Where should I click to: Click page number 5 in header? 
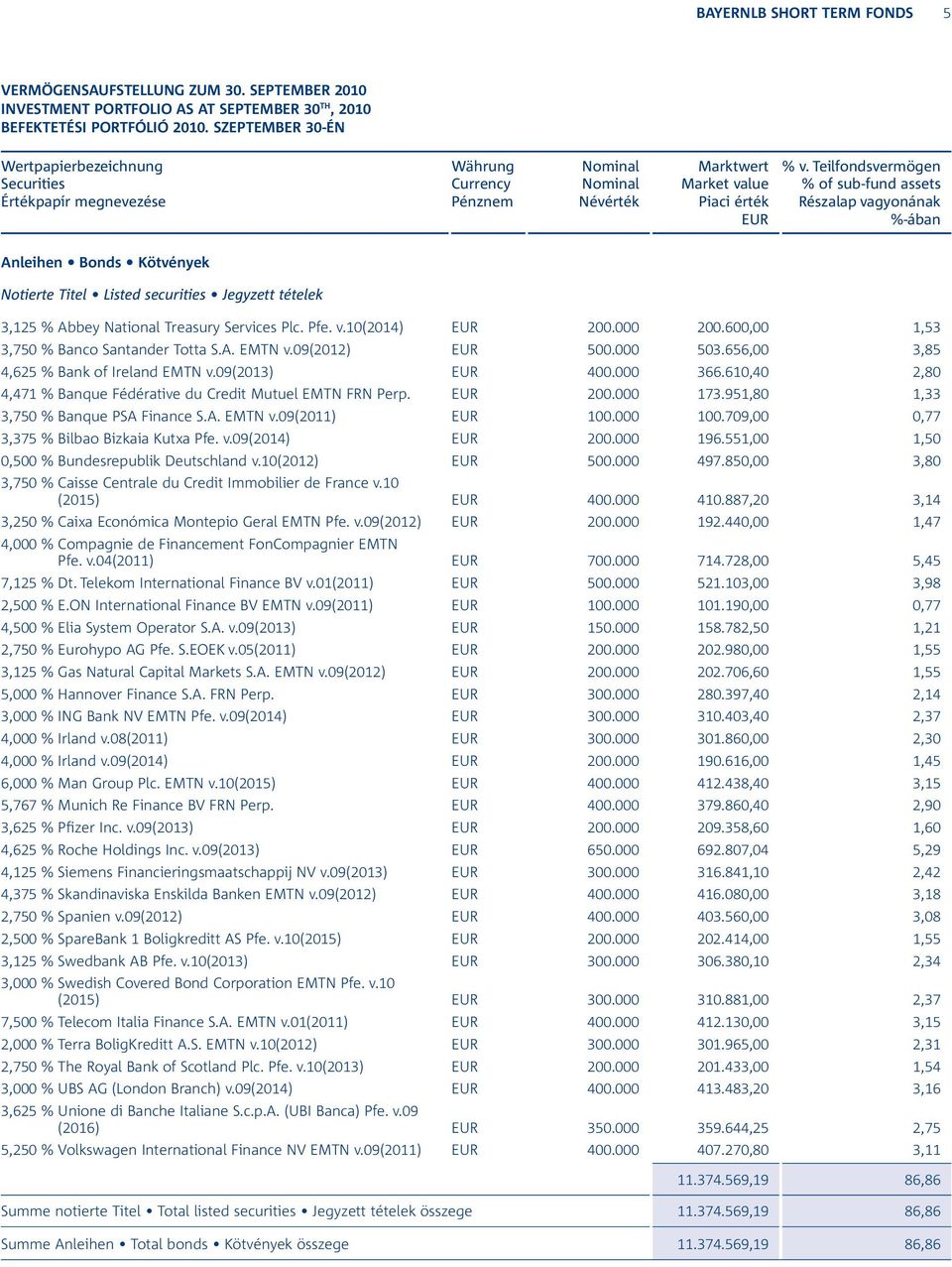coord(946,13)
